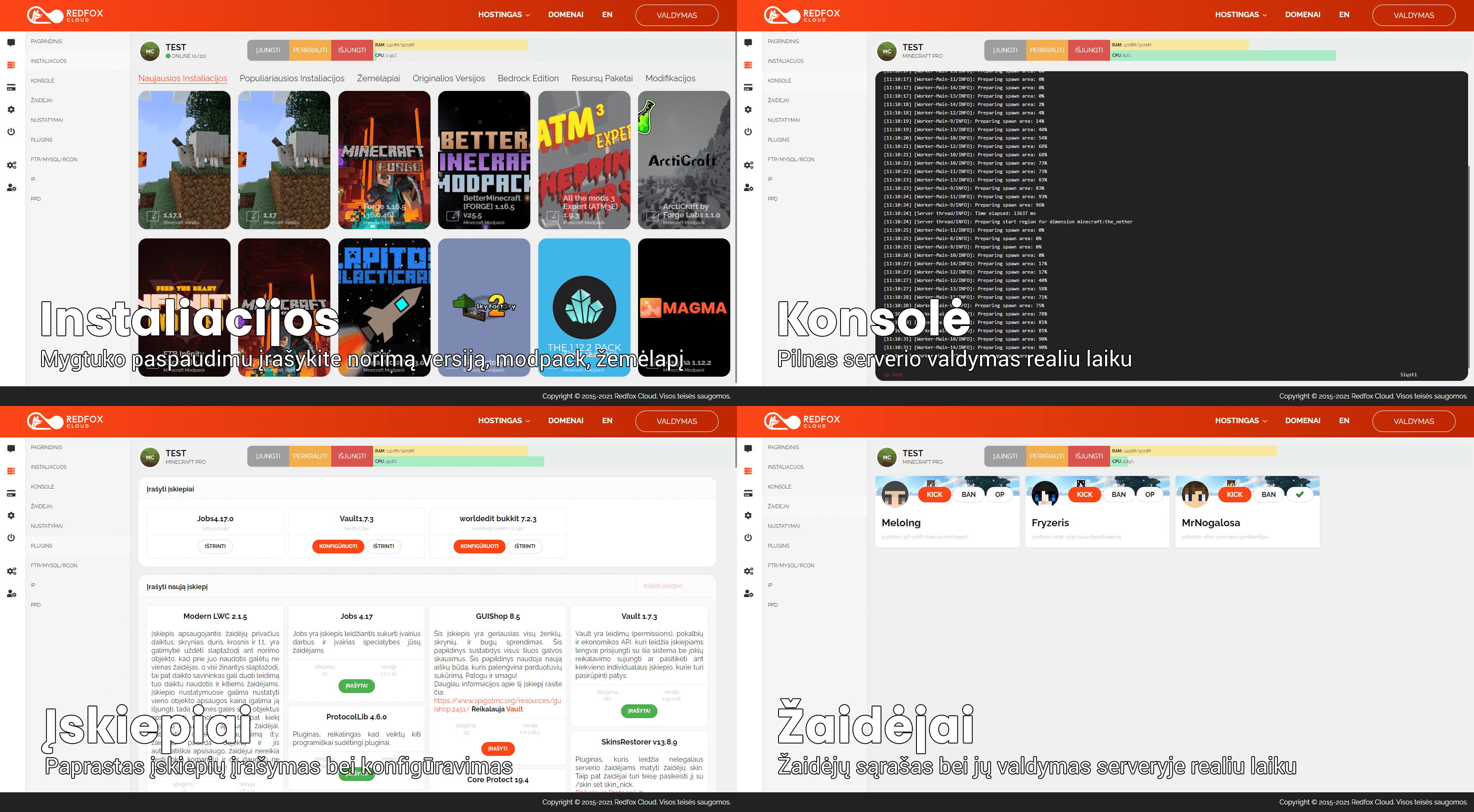1474x812 pixels.
Task: Expand HOSTINGAS dropdown in Įskiepiai panel
Action: [504, 421]
